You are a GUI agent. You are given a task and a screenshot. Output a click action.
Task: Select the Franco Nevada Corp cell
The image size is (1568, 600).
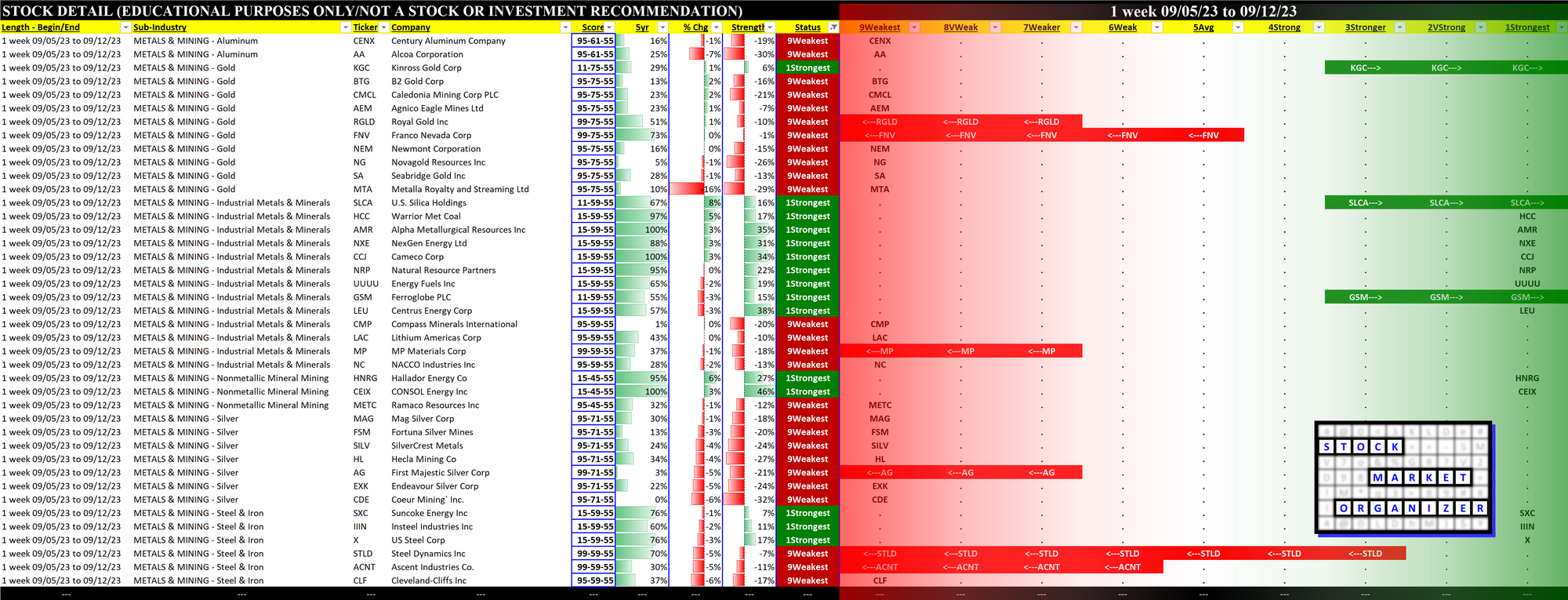(x=481, y=135)
